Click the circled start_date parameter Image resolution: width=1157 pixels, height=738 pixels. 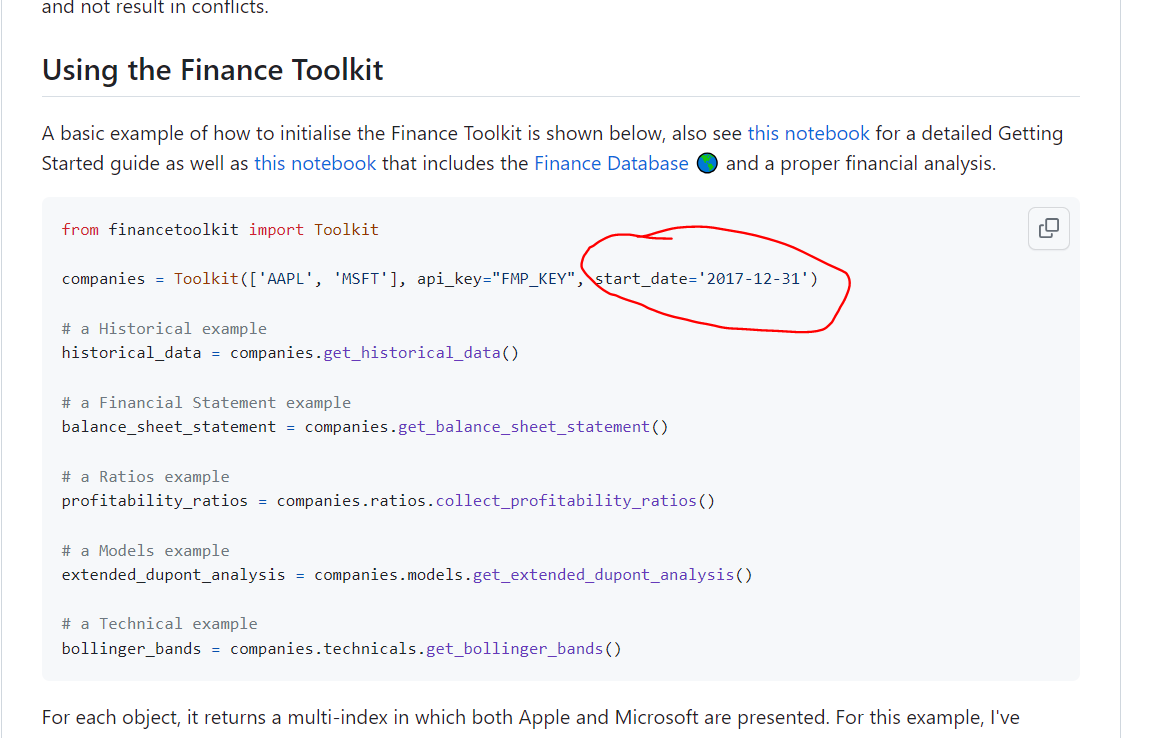coord(701,278)
